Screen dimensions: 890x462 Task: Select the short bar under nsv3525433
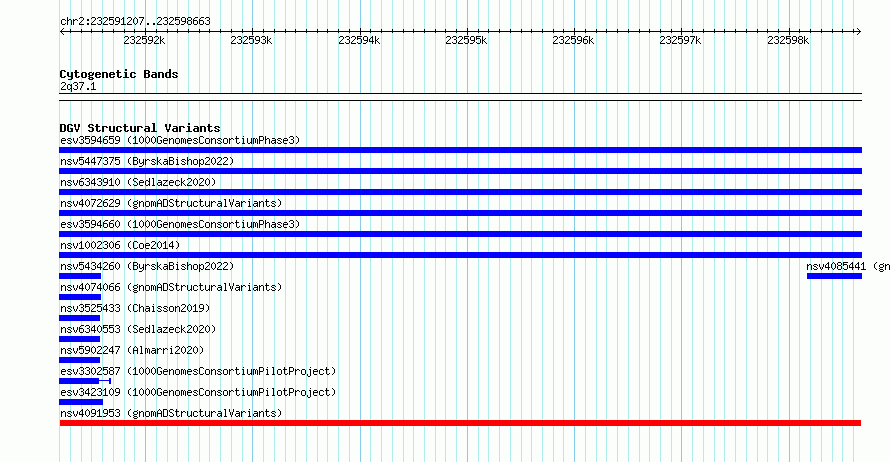pos(79,318)
